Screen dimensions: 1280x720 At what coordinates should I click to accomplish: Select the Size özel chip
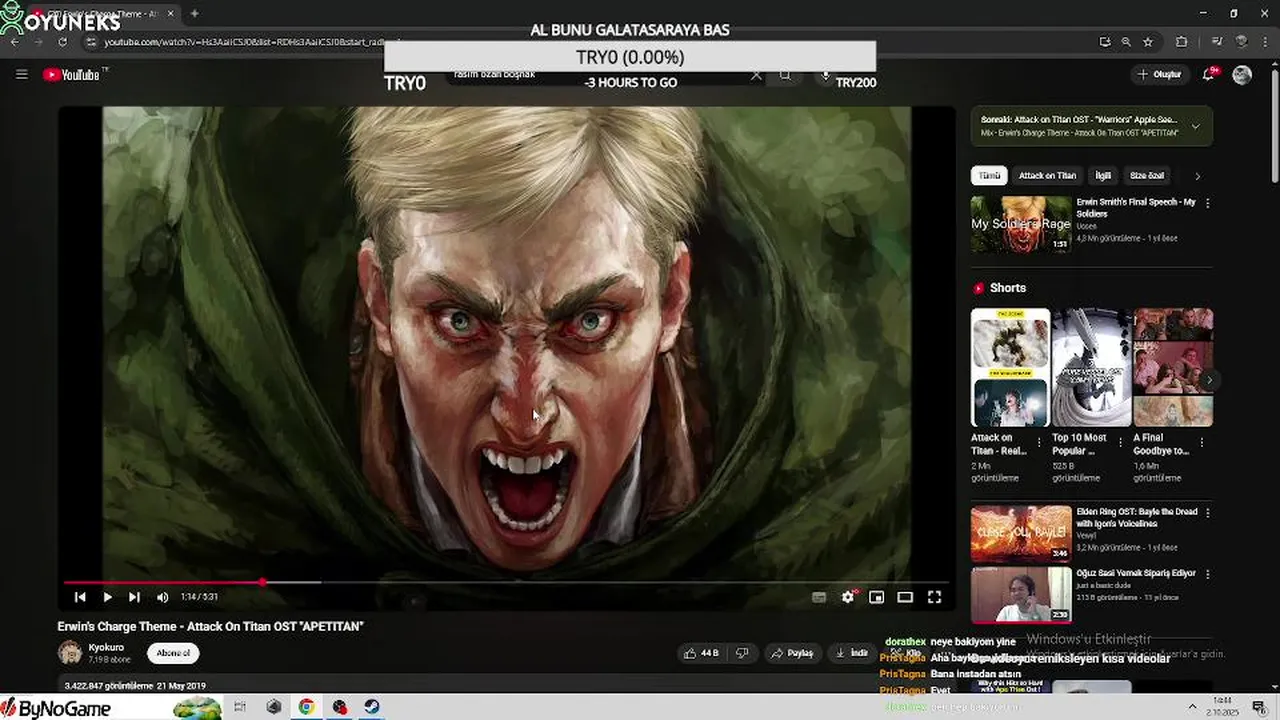tap(1147, 176)
